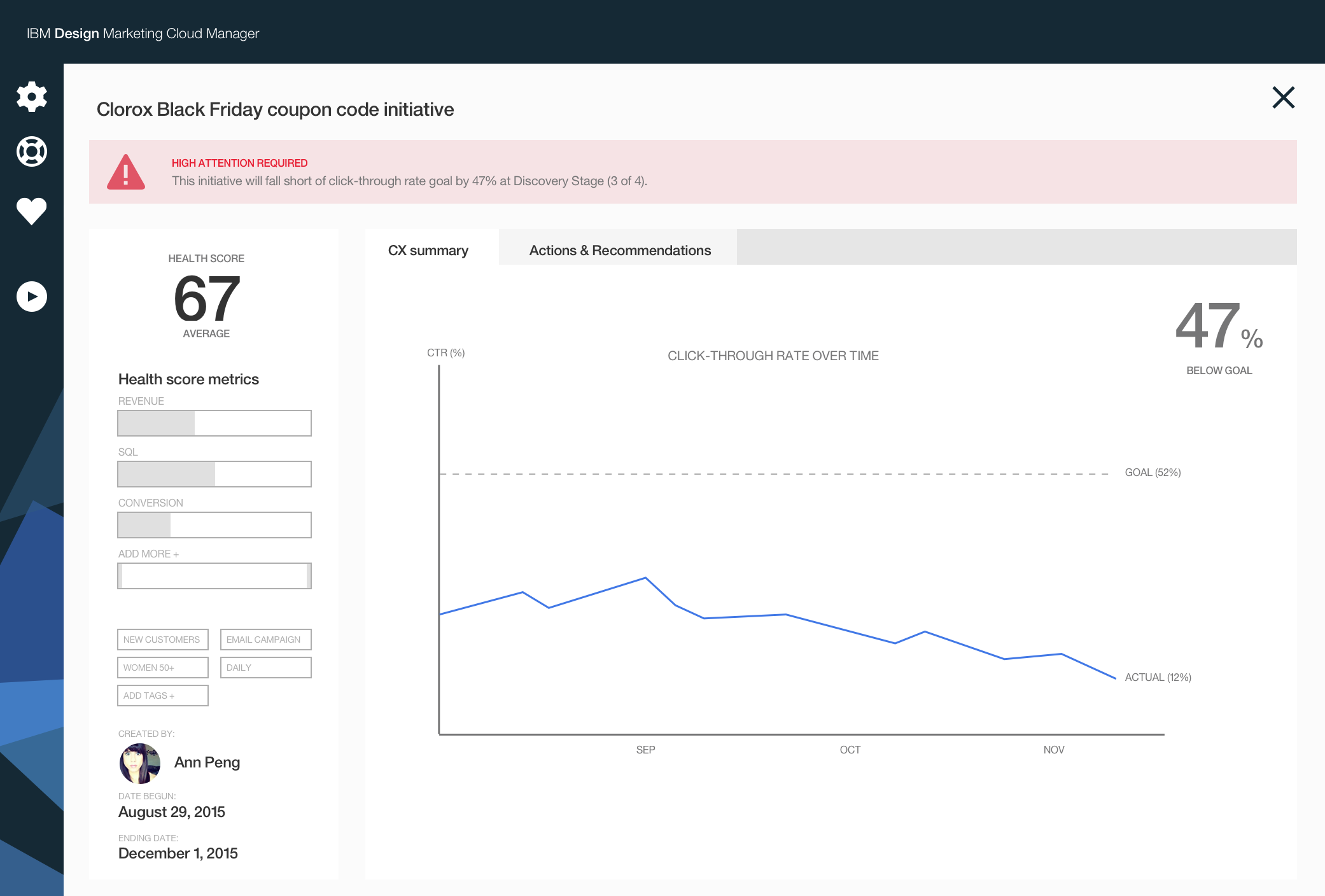The width and height of the screenshot is (1325, 896).
Task: Select the DAILY tag
Action: tap(266, 668)
